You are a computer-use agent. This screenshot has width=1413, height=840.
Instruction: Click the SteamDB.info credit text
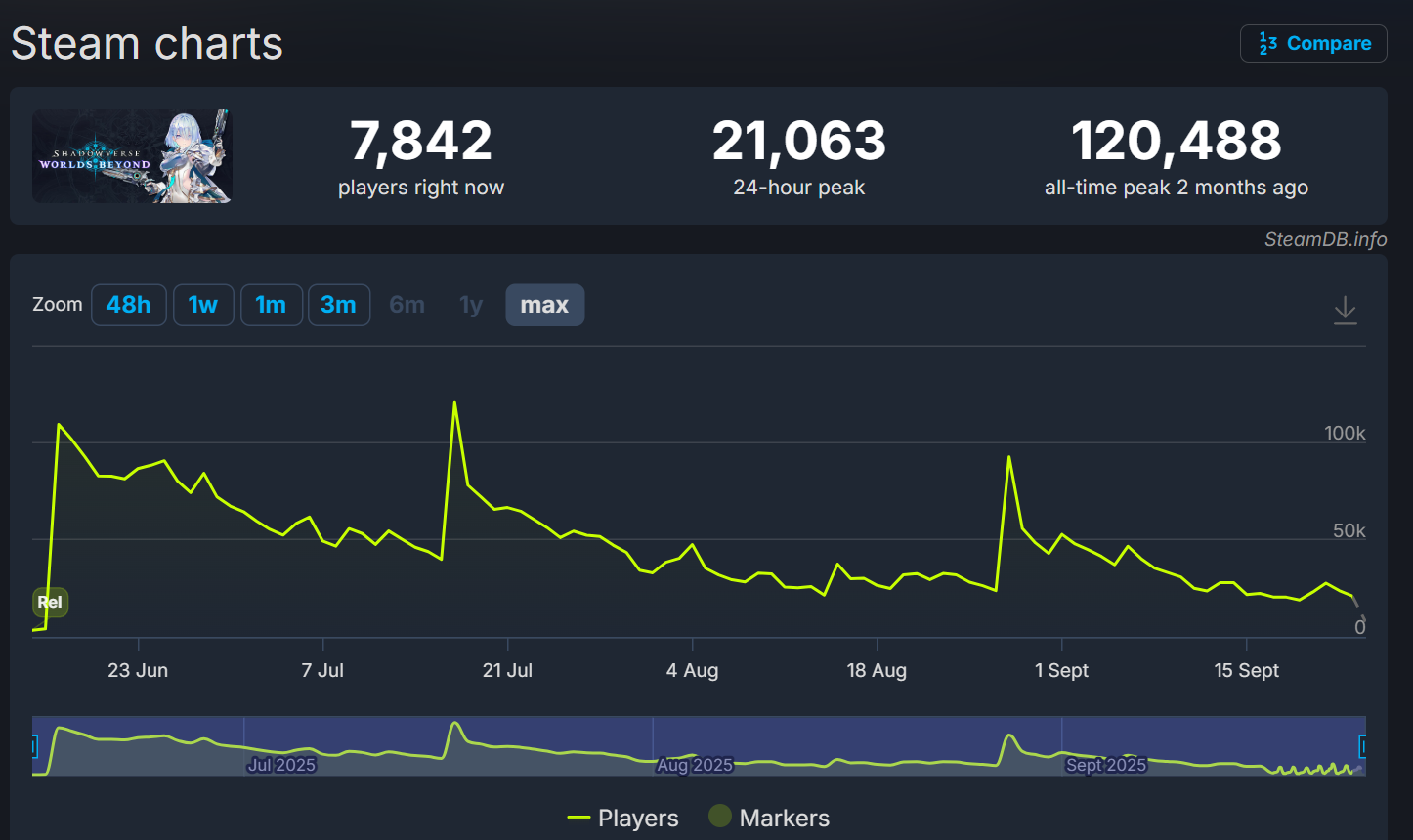point(1325,239)
